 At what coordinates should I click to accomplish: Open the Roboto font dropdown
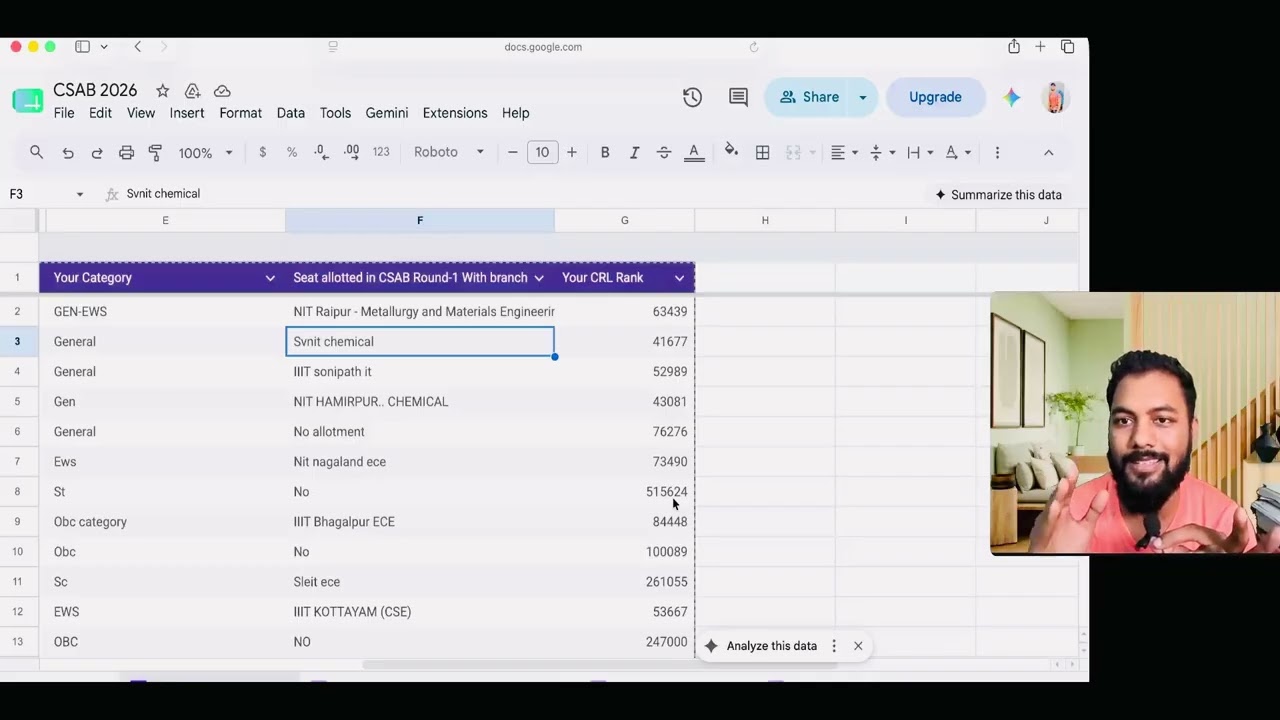click(449, 152)
